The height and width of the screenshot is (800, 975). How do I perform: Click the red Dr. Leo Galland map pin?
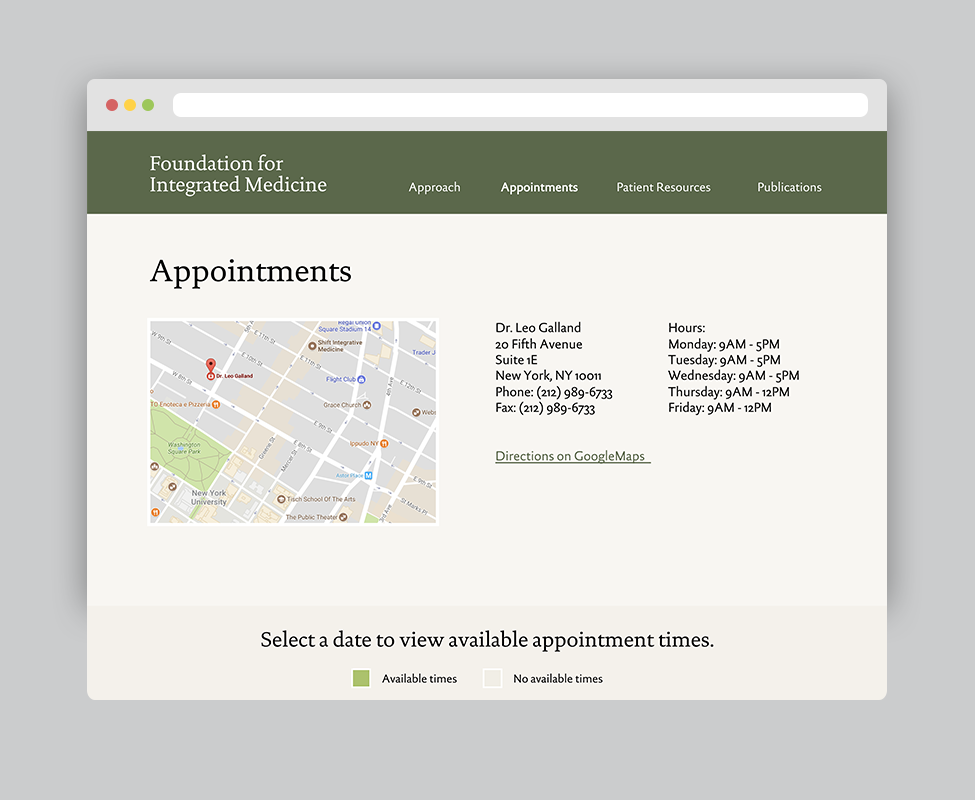(211, 367)
